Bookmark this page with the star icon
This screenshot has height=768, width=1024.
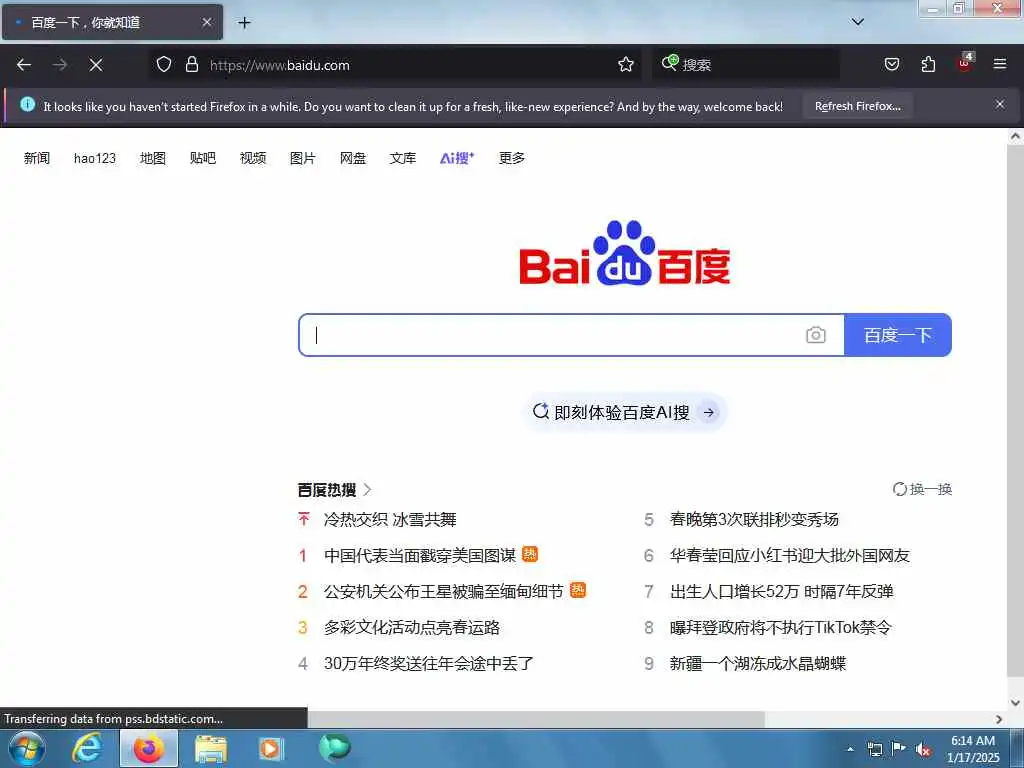tap(626, 64)
